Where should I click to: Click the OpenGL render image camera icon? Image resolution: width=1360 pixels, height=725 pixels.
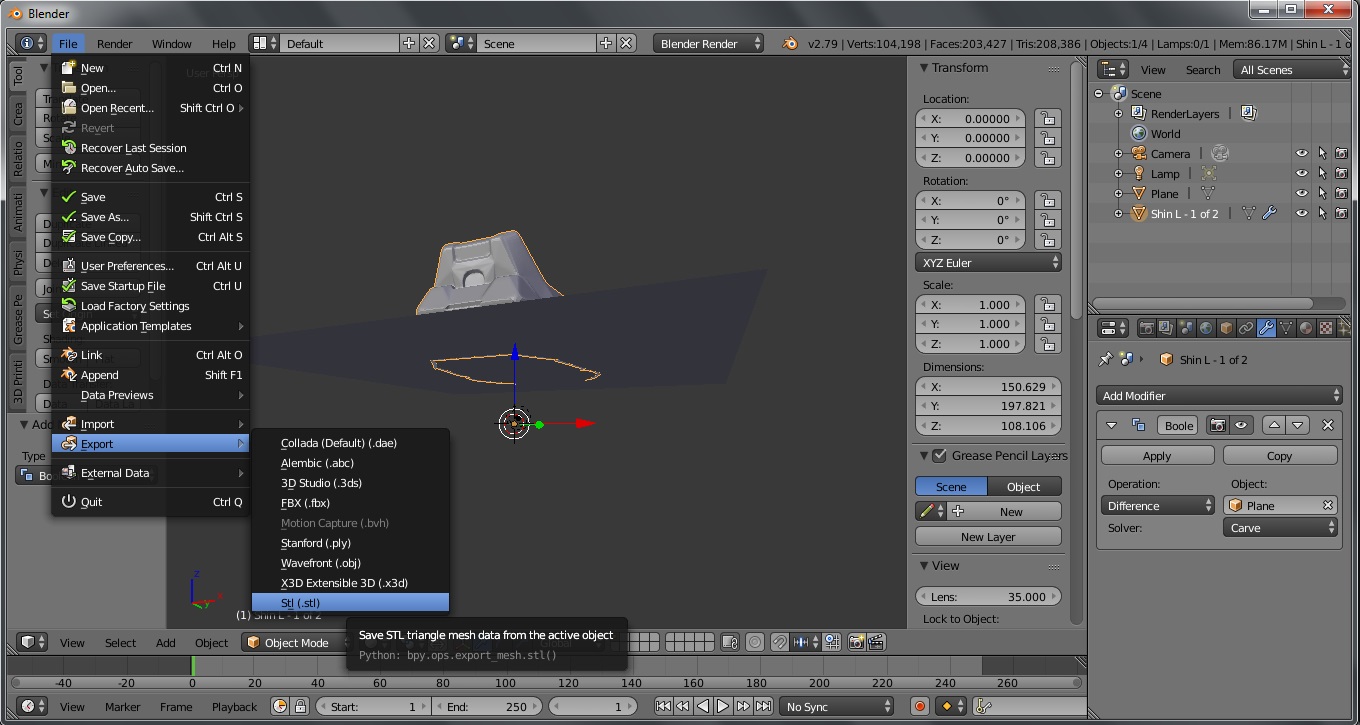[x=857, y=642]
